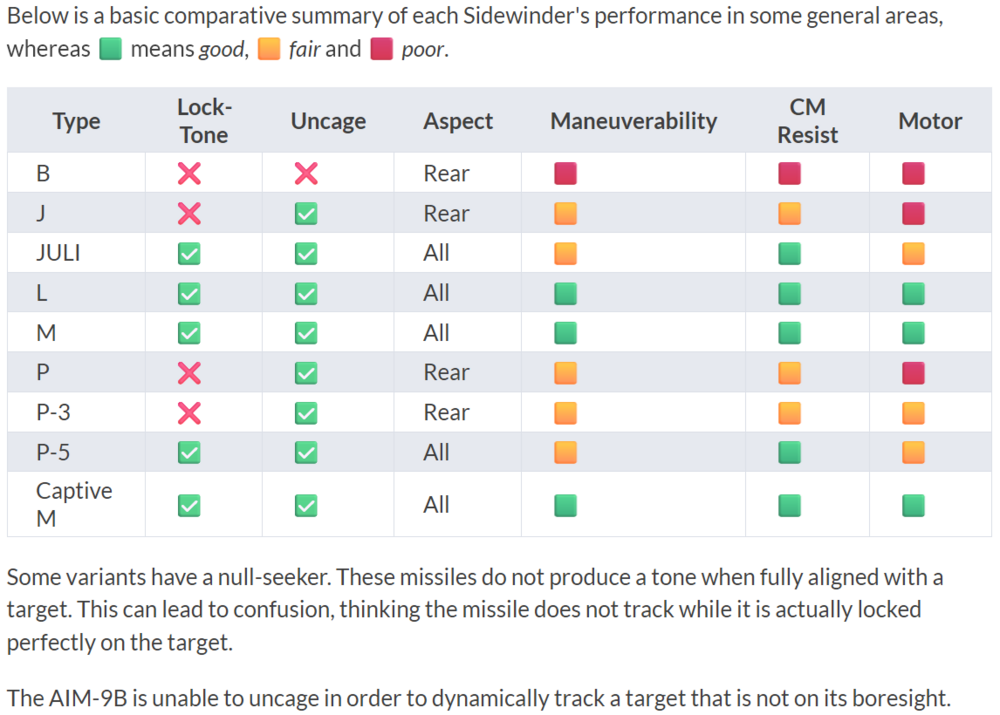
Task: Click the red X in P-3 row Lock-Tone
Action: [x=189, y=413]
